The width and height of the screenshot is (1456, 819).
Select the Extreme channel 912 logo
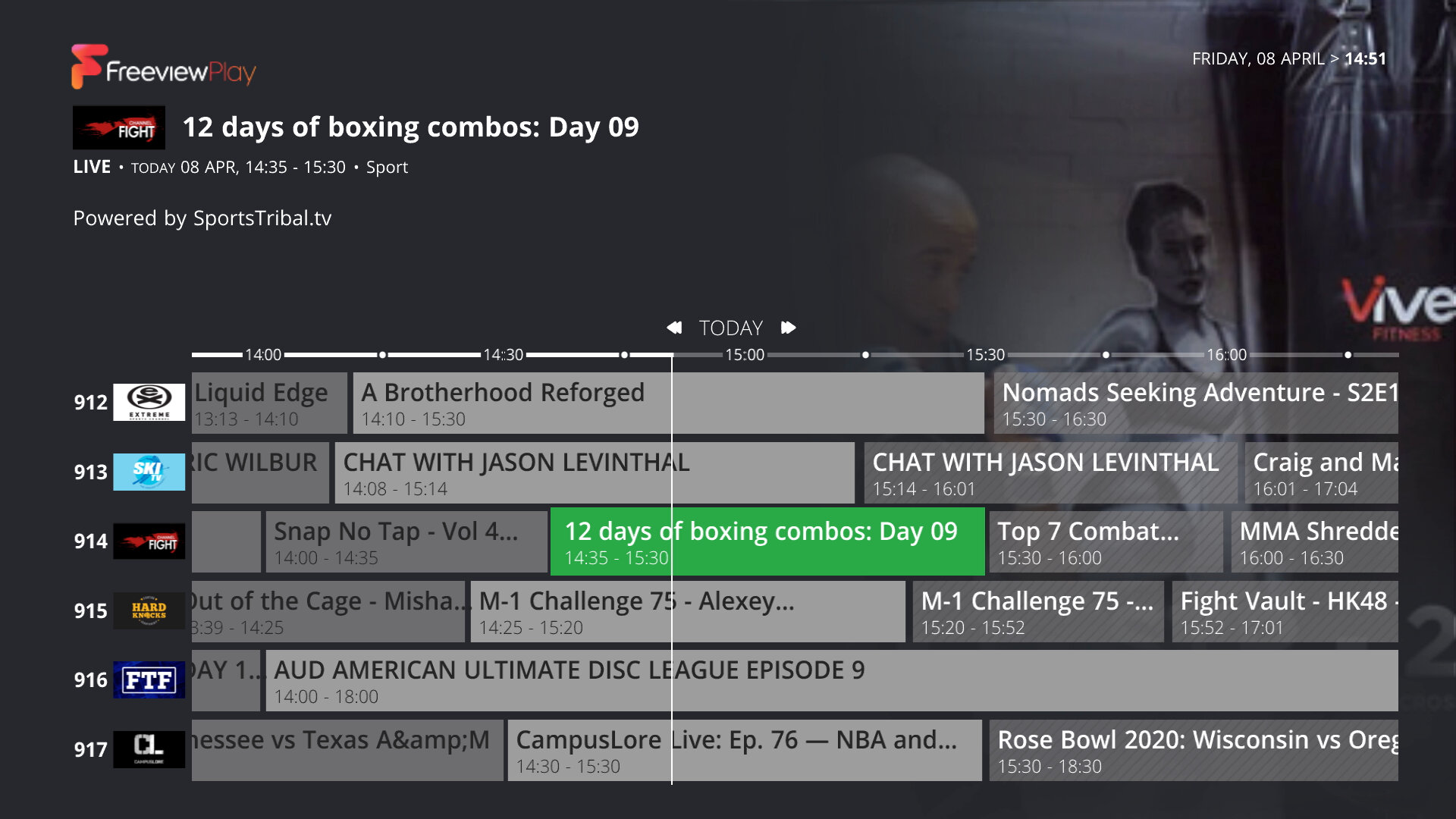(149, 402)
